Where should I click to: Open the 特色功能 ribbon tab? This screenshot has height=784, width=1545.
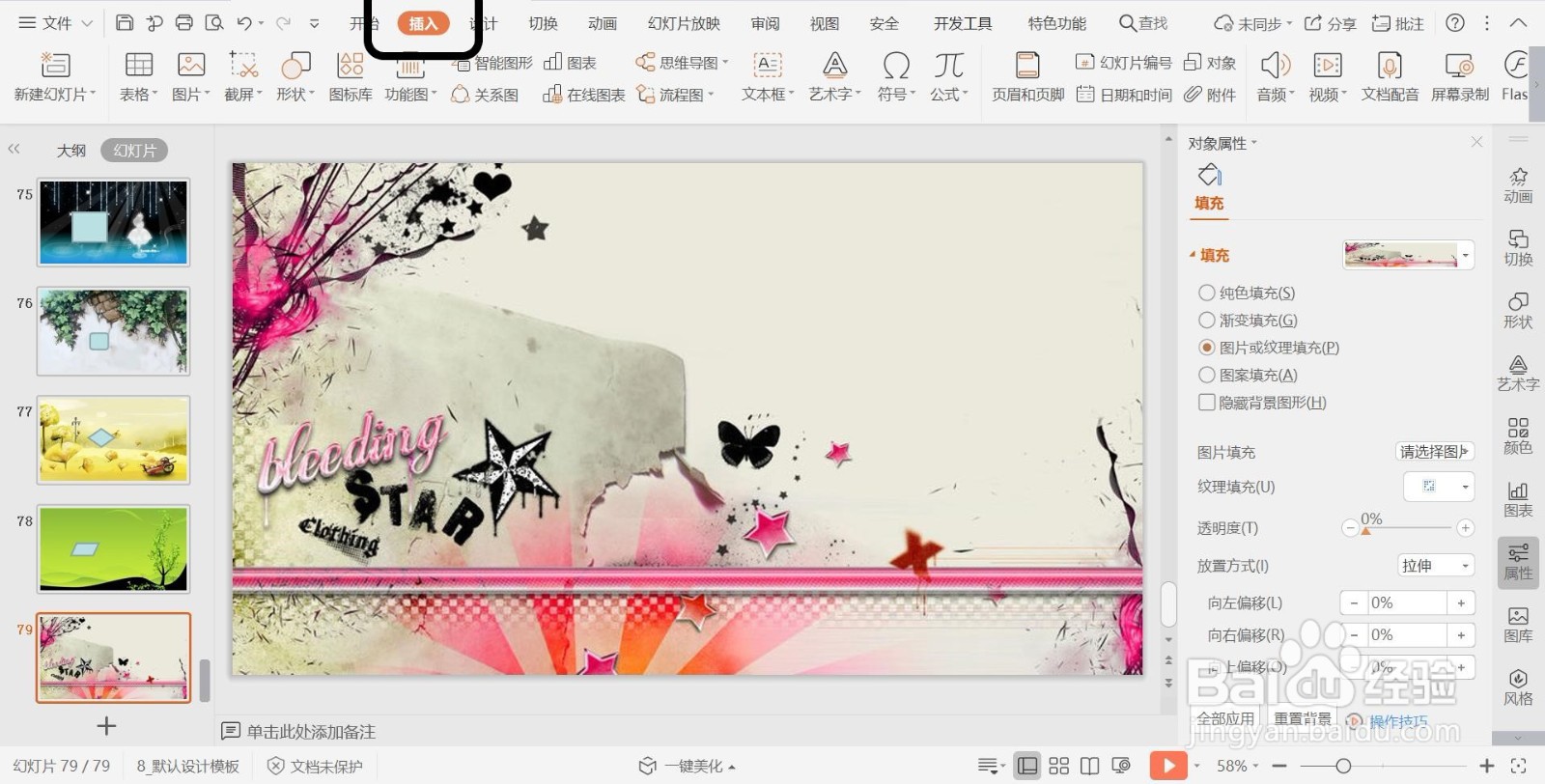pyautogui.click(x=1056, y=23)
